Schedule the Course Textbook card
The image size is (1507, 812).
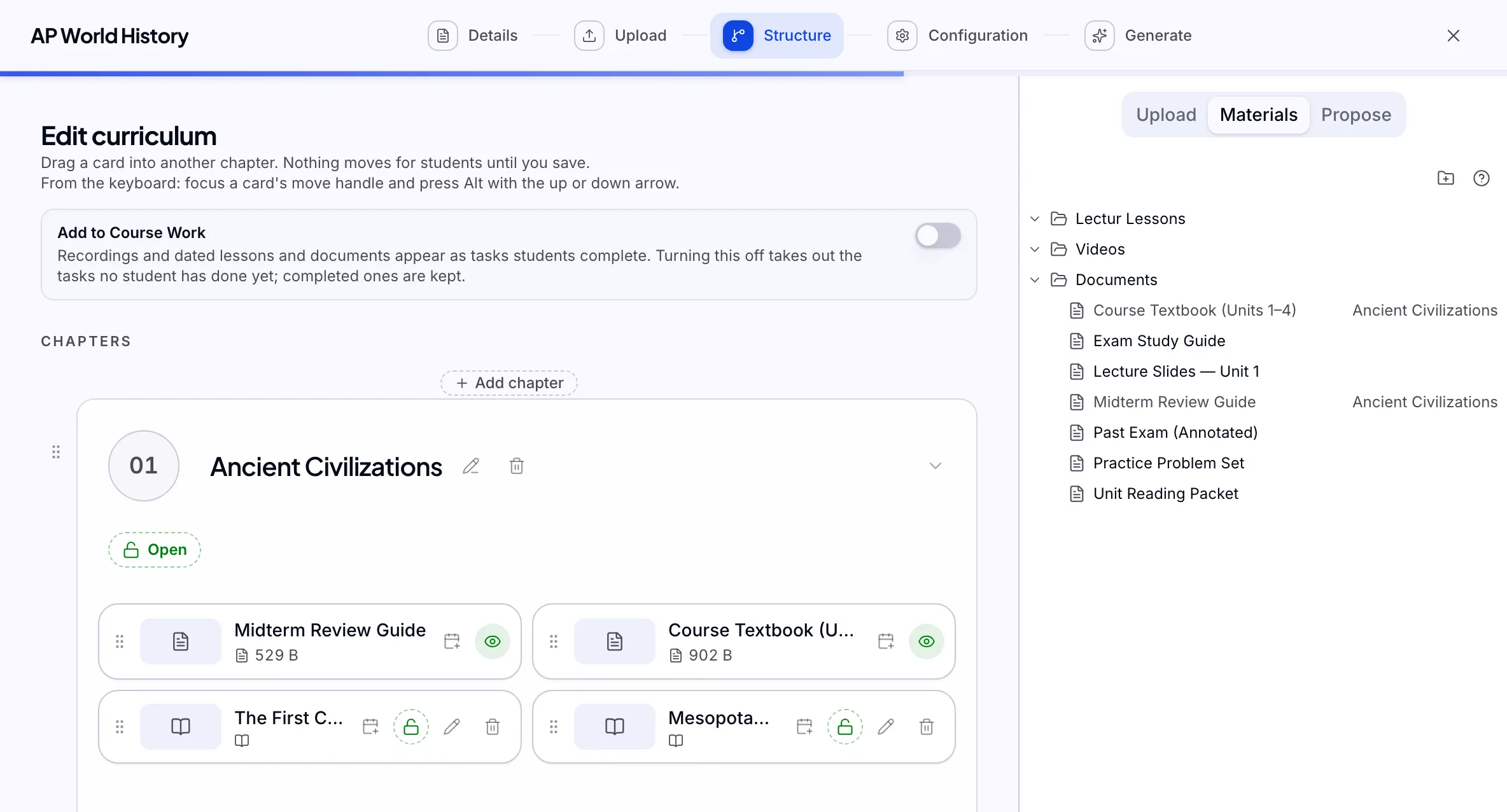886,641
